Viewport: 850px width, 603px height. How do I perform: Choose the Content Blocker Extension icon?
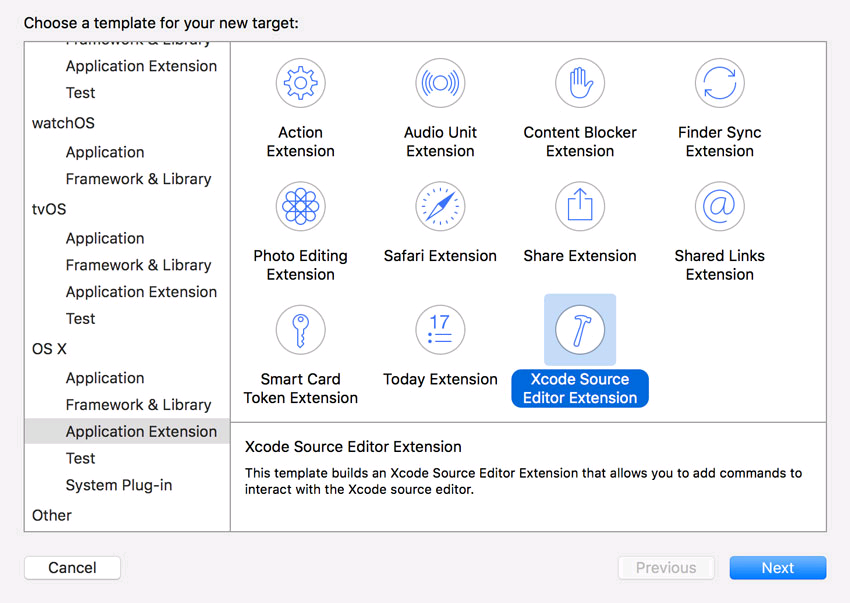point(580,82)
